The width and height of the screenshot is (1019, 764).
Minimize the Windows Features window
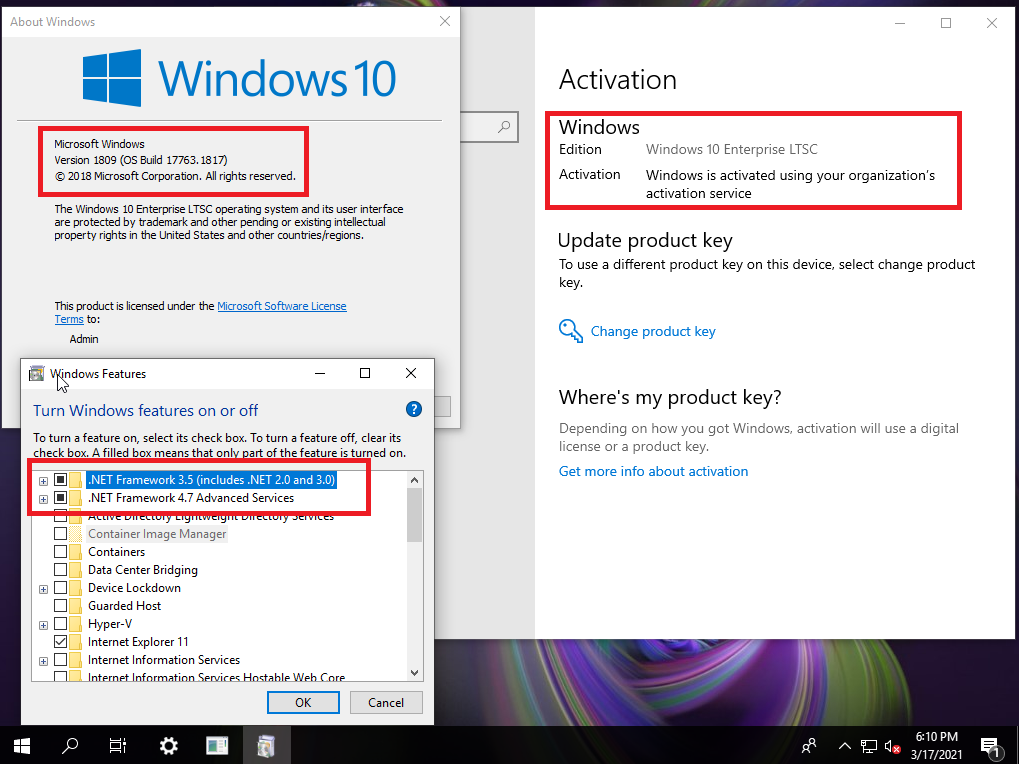tap(320, 373)
